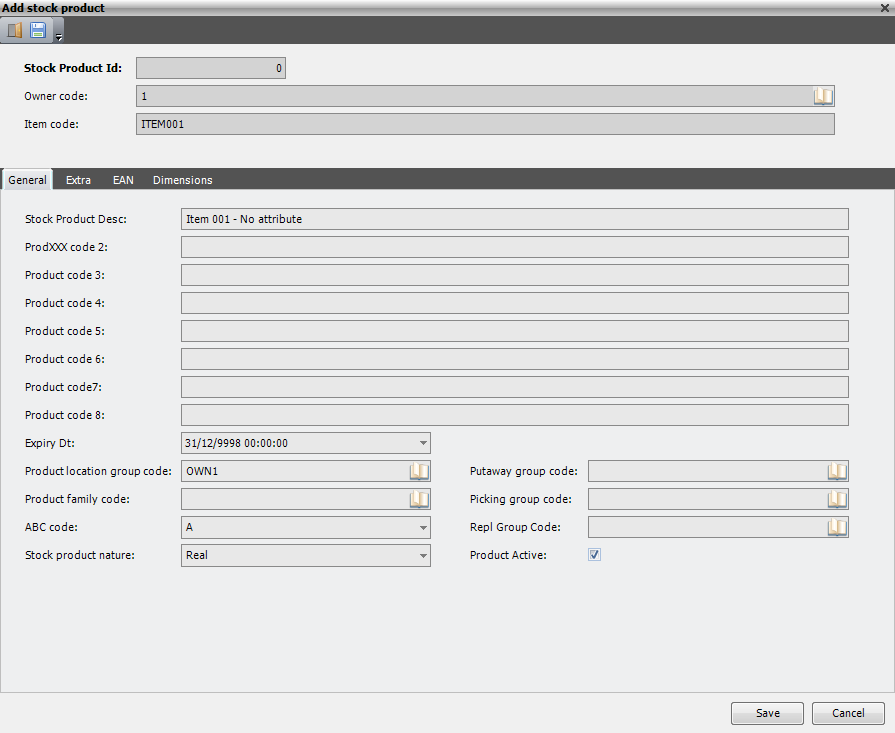Open the toolbar overflow arrow
The height and width of the screenshot is (733, 895).
pos(59,38)
